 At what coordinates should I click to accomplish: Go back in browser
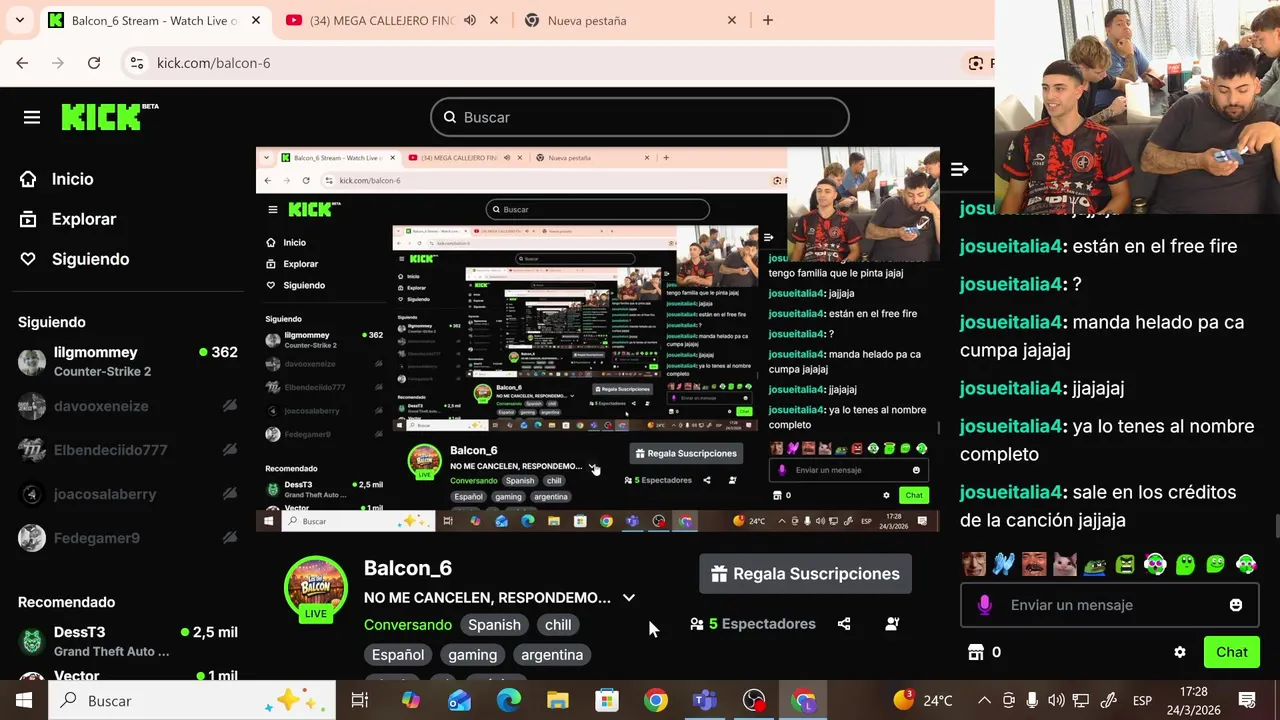pyautogui.click(x=22, y=63)
